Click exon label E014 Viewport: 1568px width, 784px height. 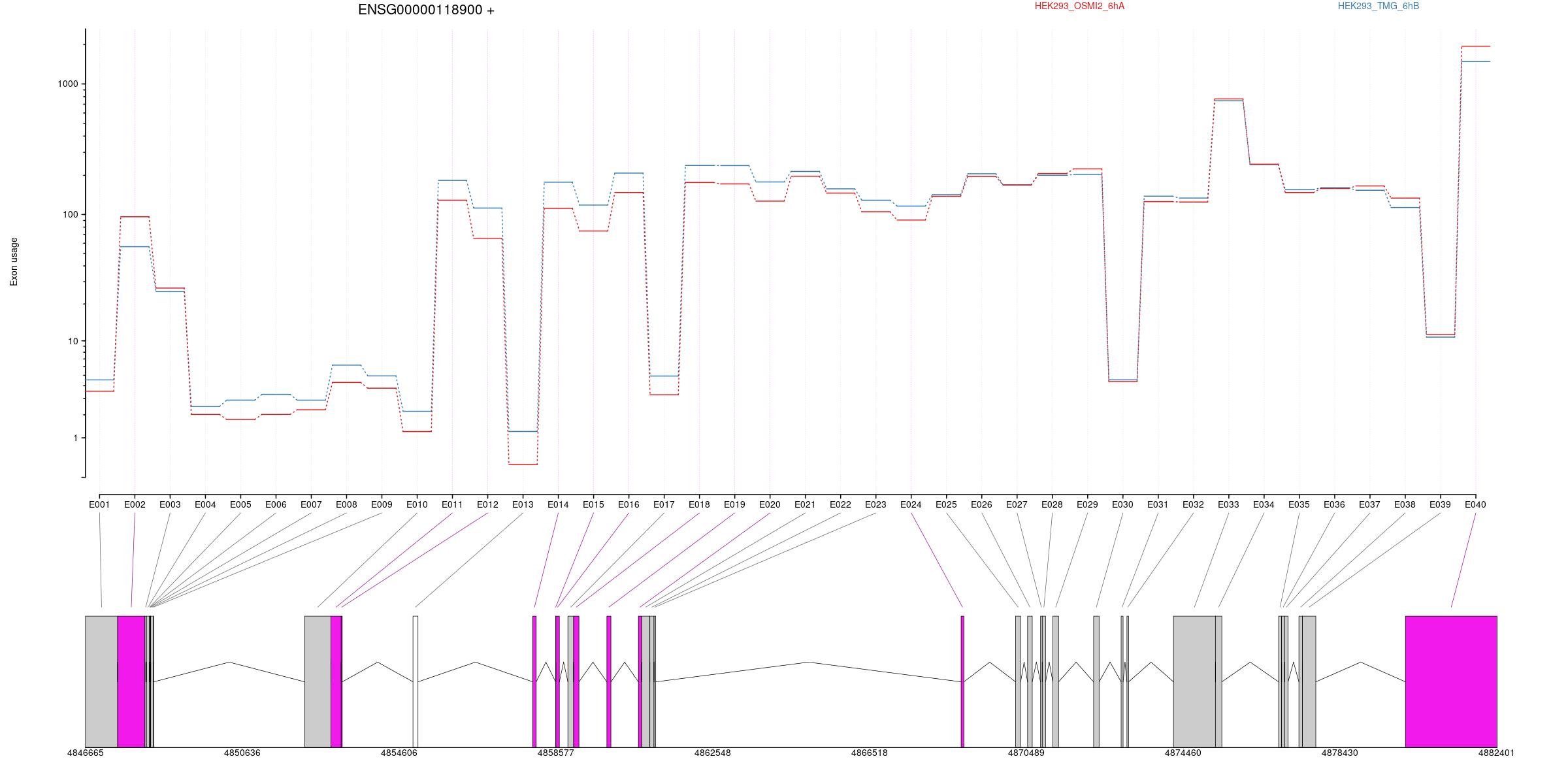(558, 504)
